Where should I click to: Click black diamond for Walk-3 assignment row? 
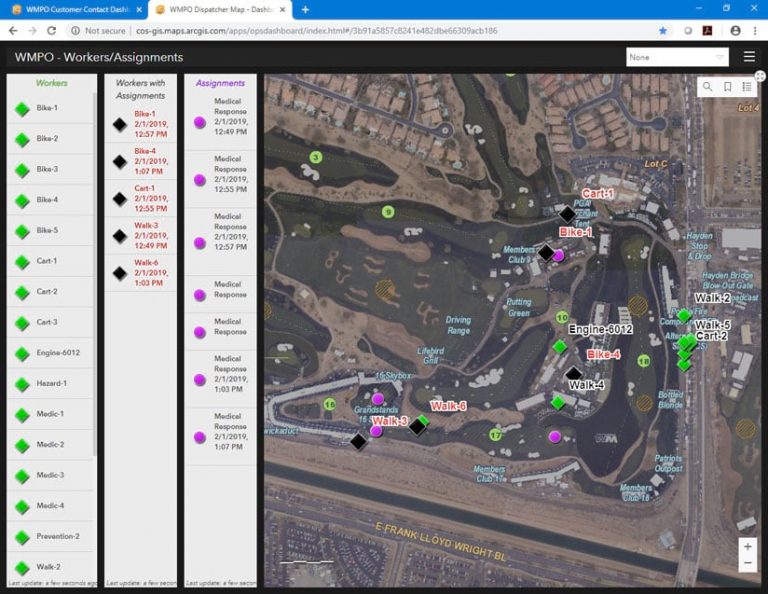(x=120, y=236)
